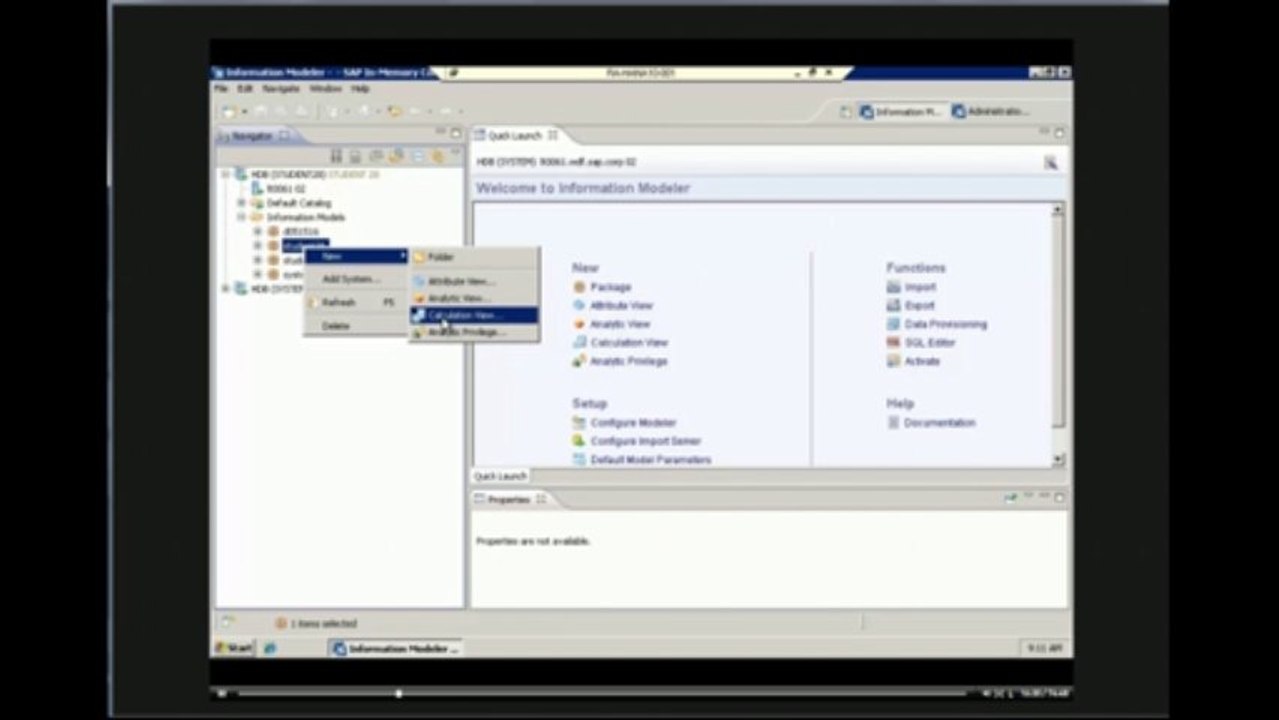
Task: Click the Package icon under New
Action: [x=579, y=287]
